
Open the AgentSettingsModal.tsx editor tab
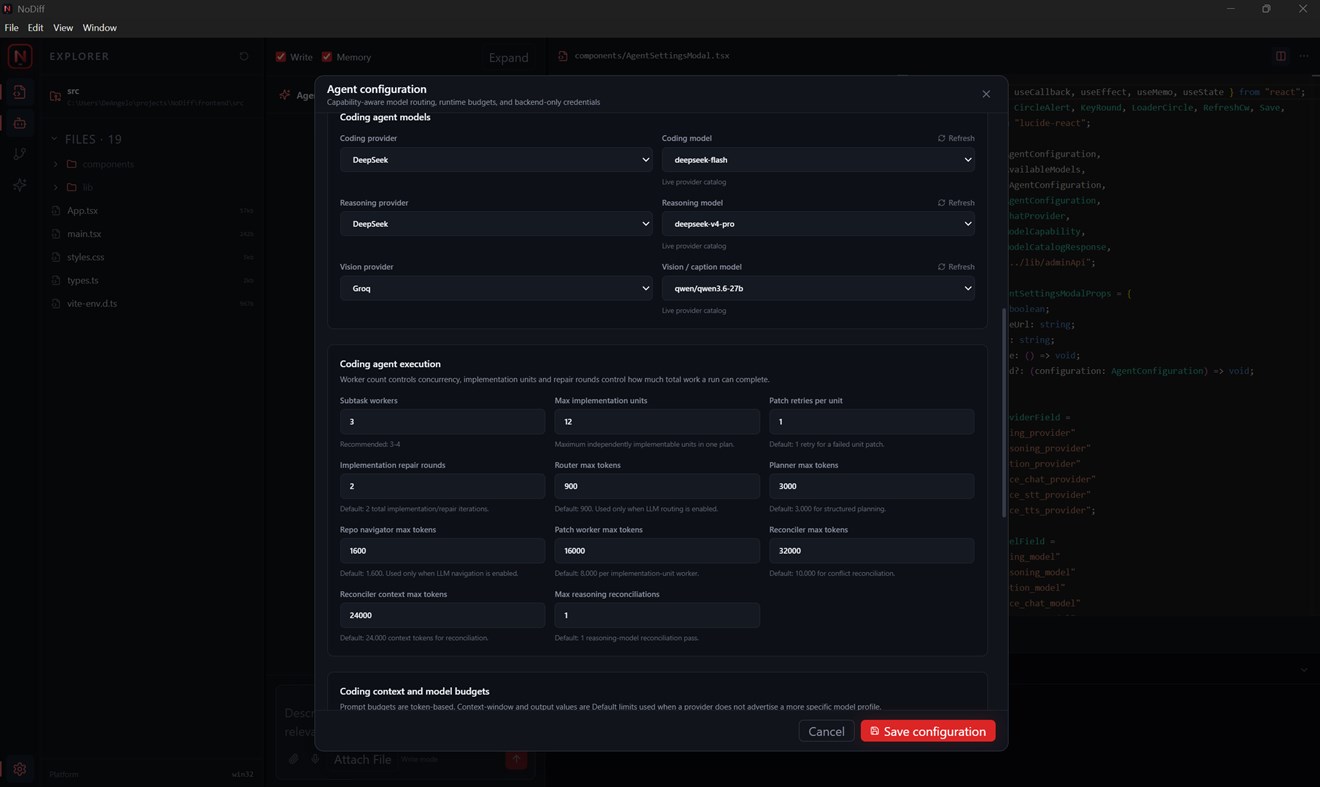(x=644, y=56)
